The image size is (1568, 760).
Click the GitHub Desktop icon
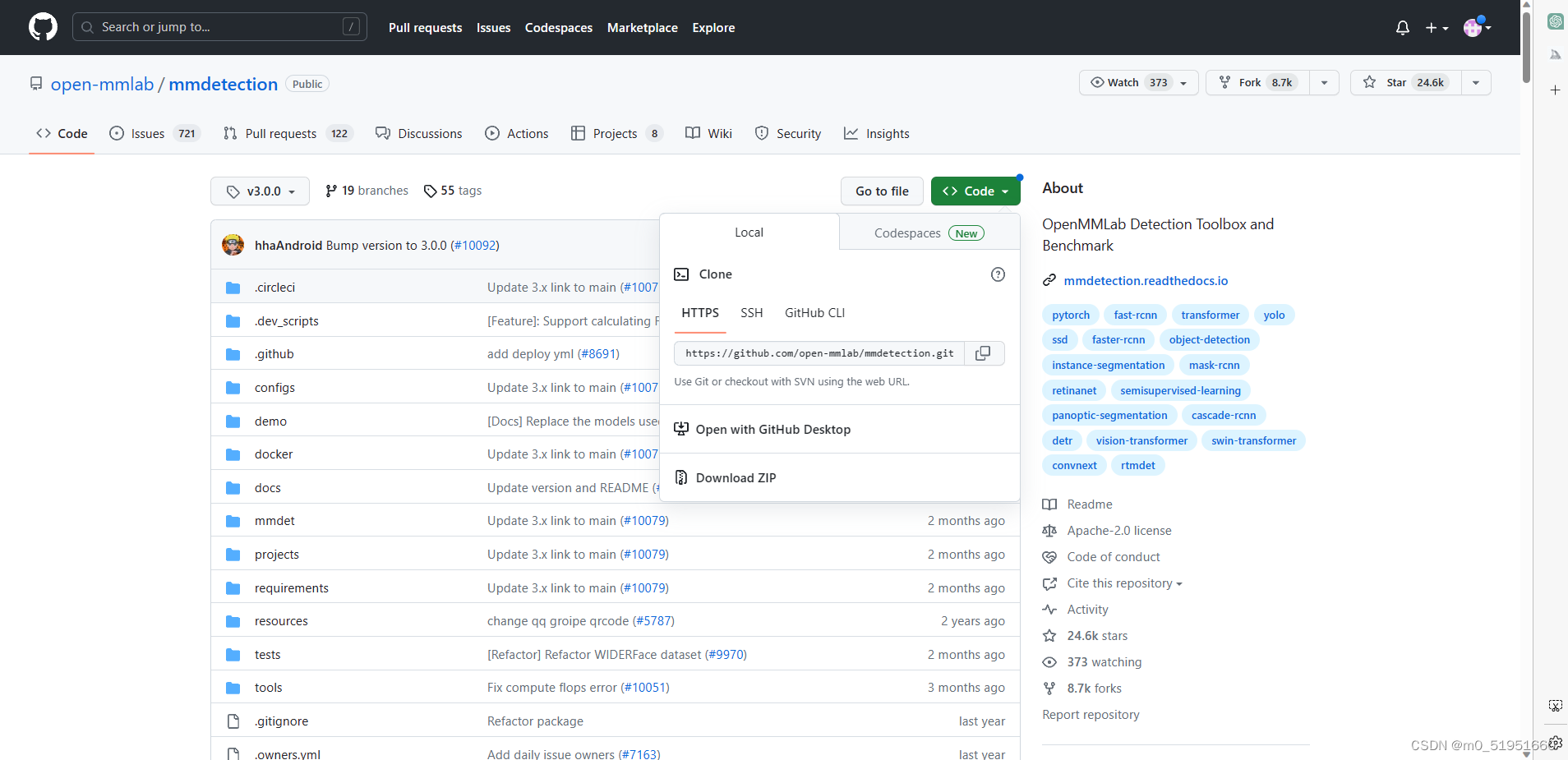coord(681,429)
